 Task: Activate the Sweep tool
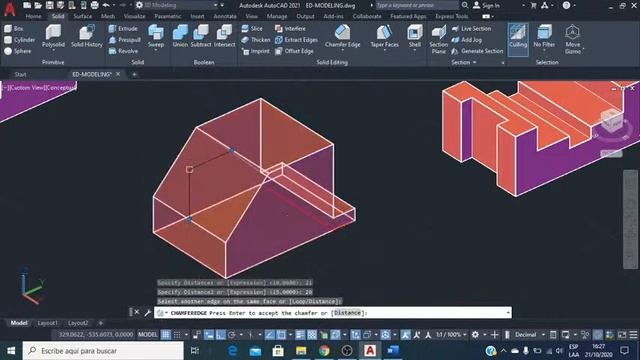pos(156,35)
